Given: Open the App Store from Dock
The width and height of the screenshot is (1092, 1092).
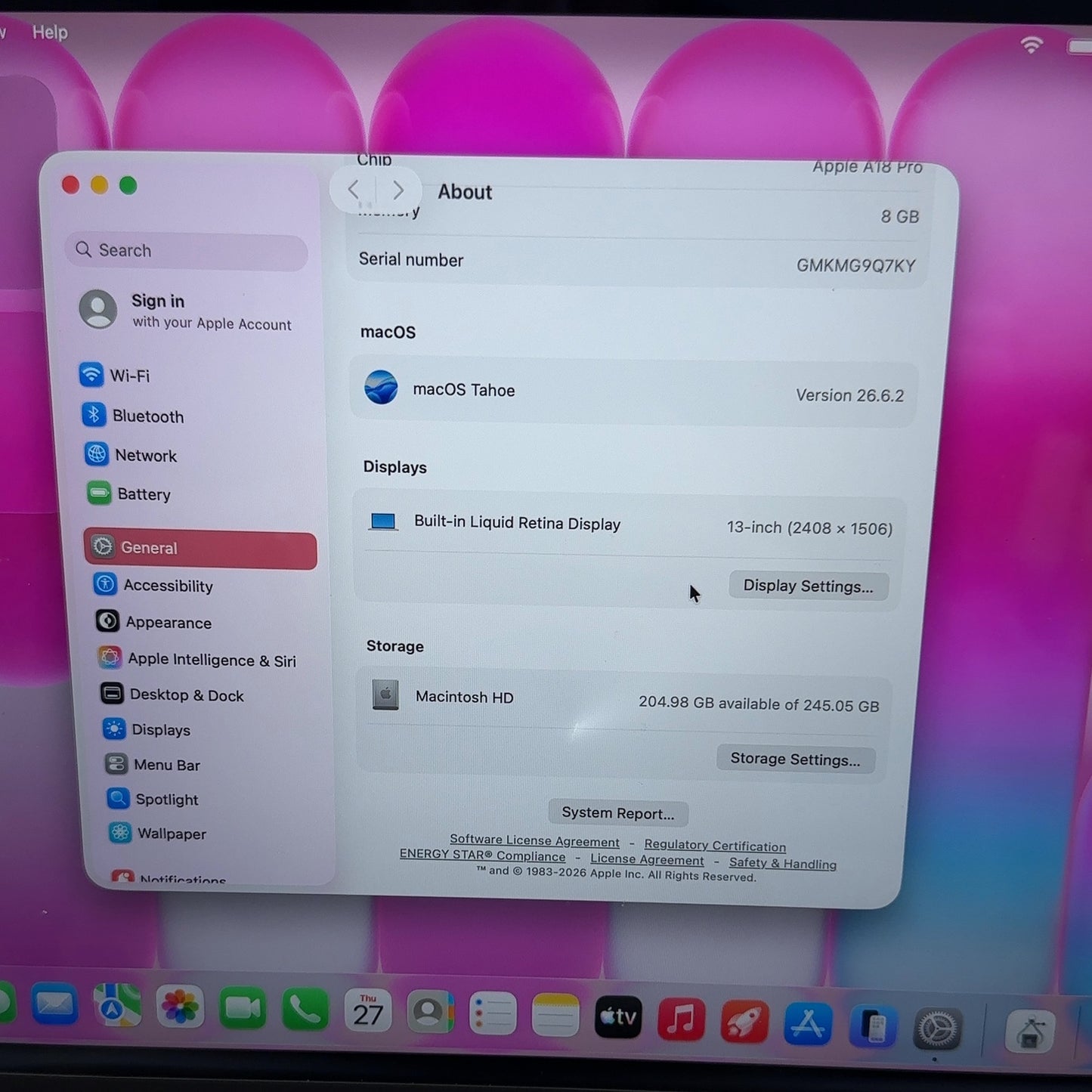Looking at the screenshot, I should (808, 1023).
